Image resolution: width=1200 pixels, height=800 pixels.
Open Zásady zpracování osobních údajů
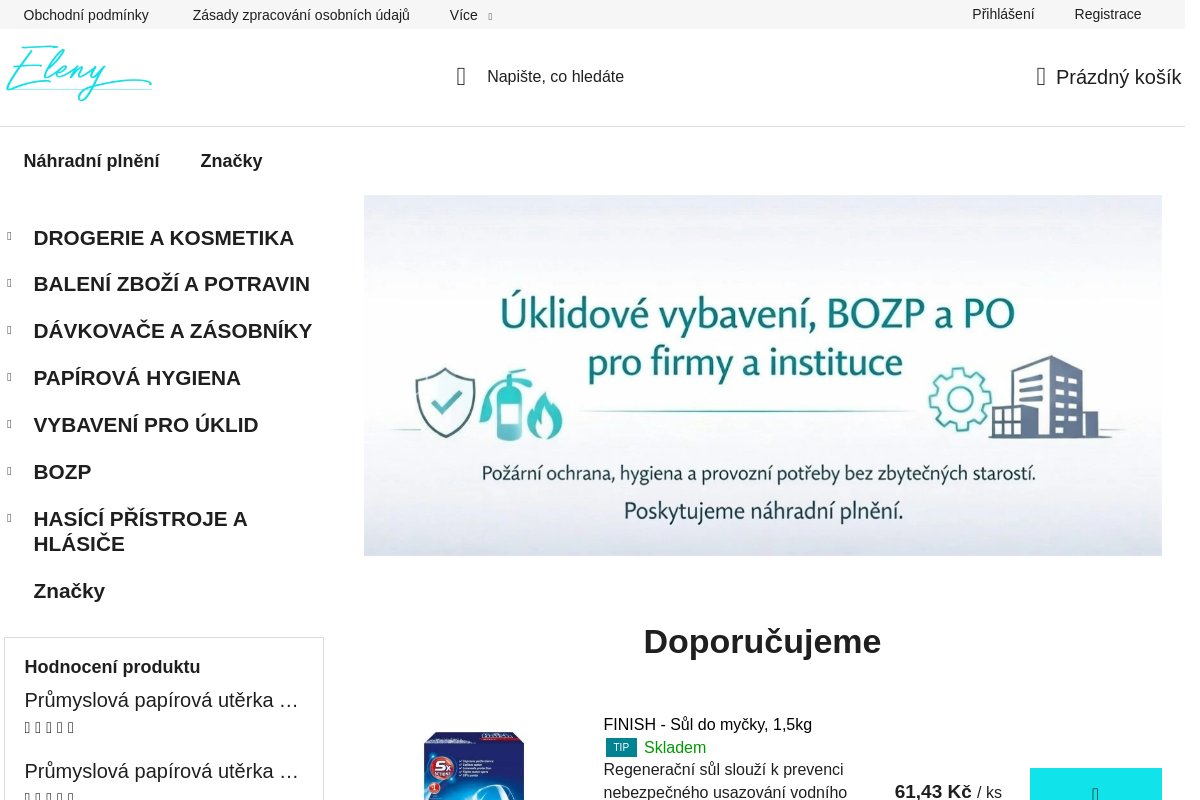[301, 15]
